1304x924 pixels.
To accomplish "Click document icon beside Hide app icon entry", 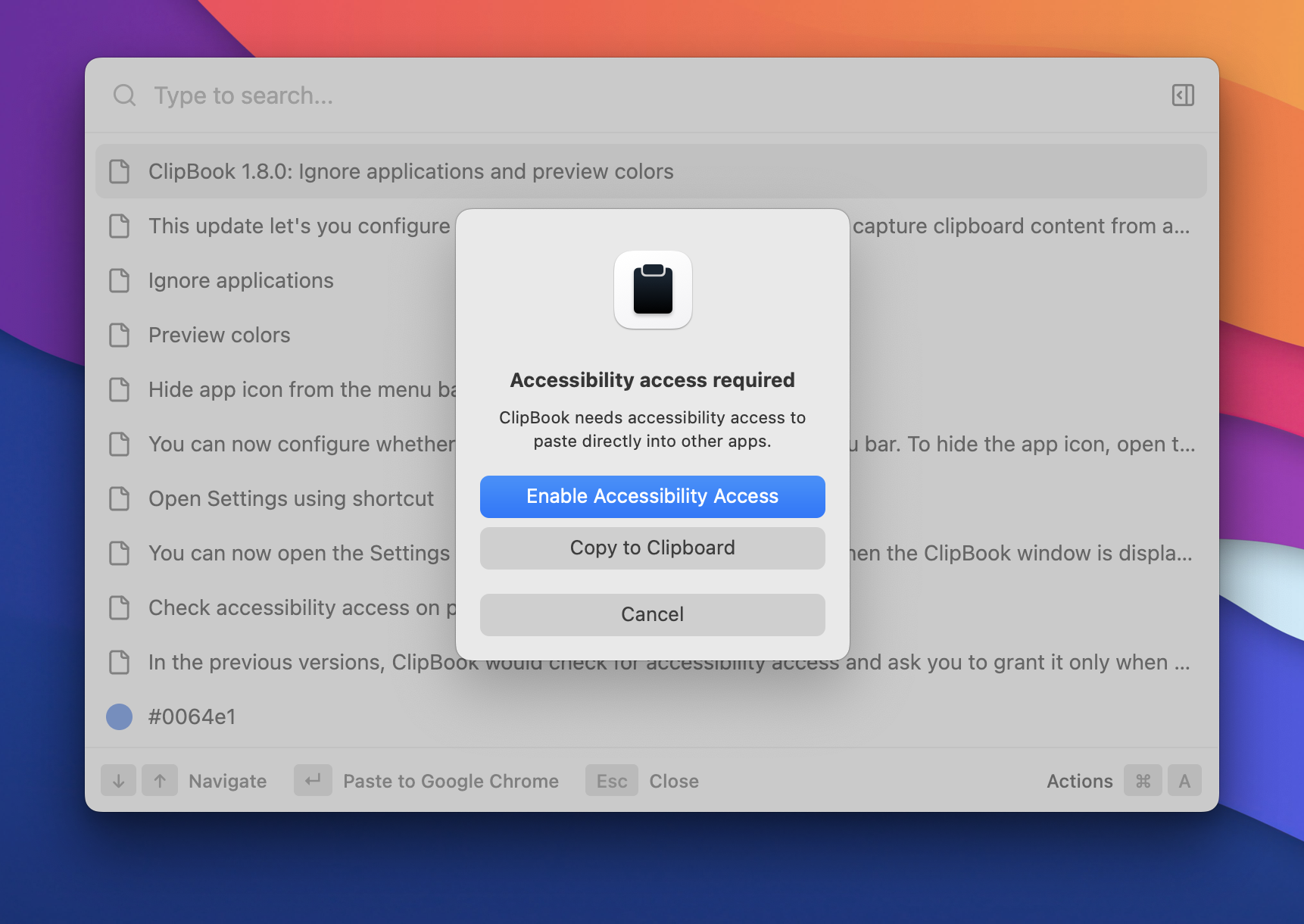I will [x=120, y=389].
